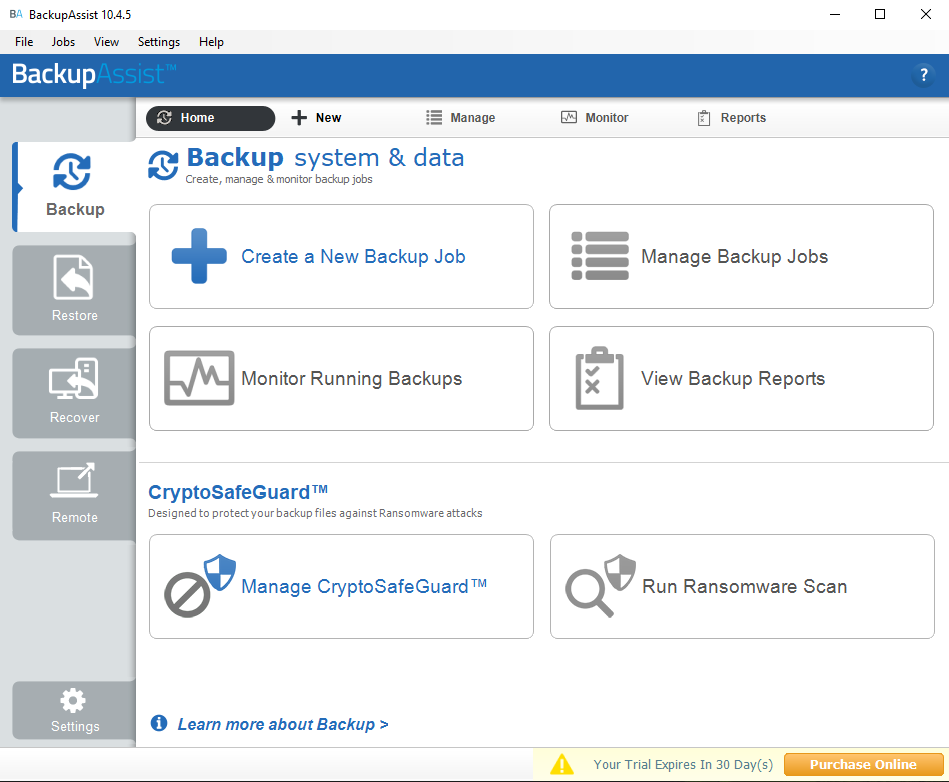Click View Backup Reports
949x782 pixels.
(x=741, y=378)
